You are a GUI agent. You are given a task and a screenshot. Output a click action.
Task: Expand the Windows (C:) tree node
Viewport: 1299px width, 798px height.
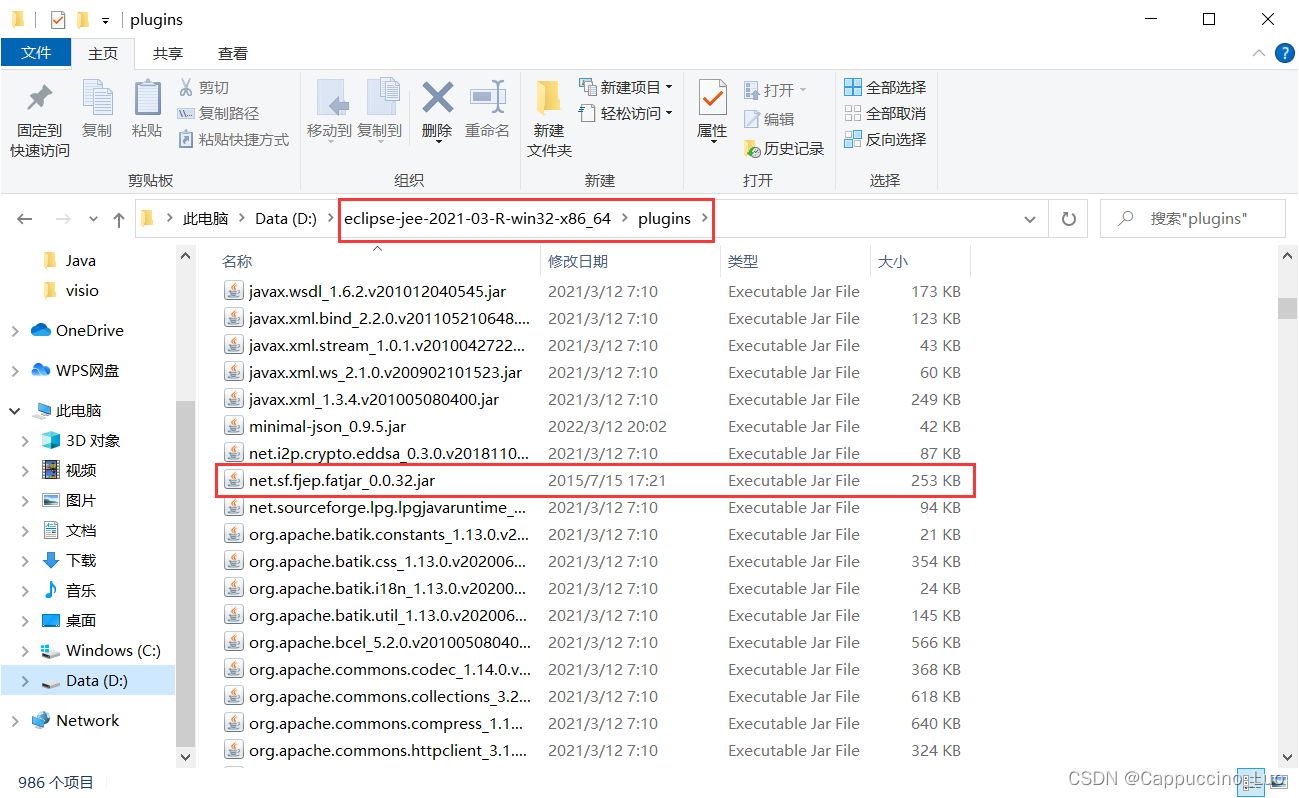(x=26, y=651)
